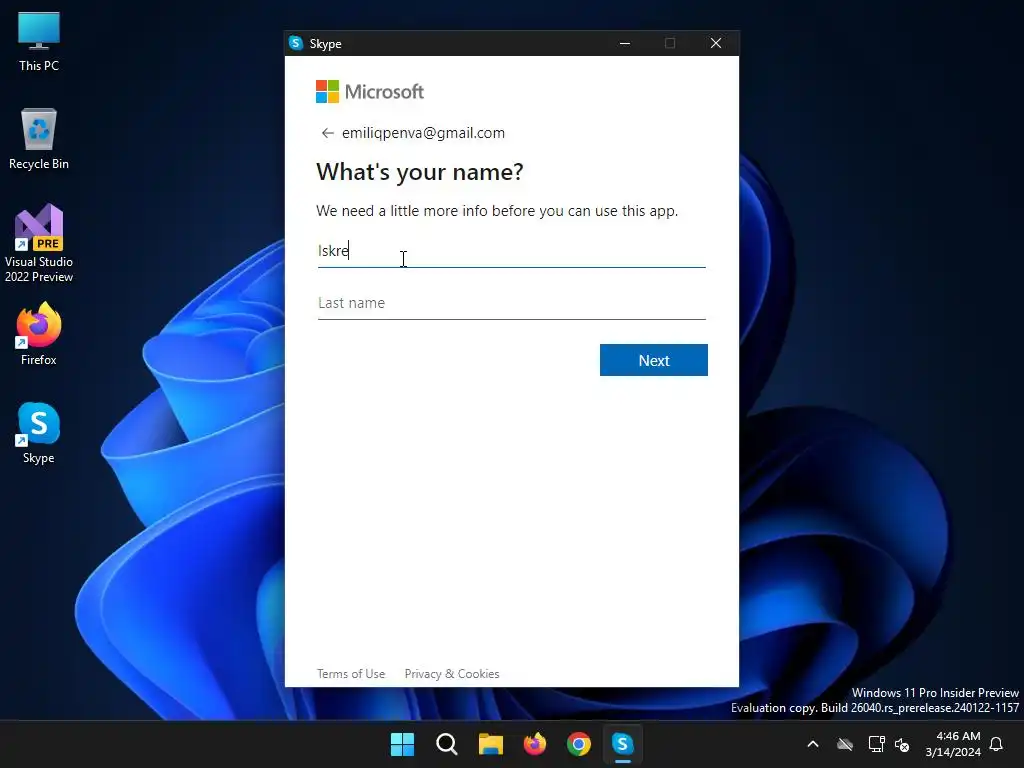Click the Skype taskbar icon

(x=622, y=744)
